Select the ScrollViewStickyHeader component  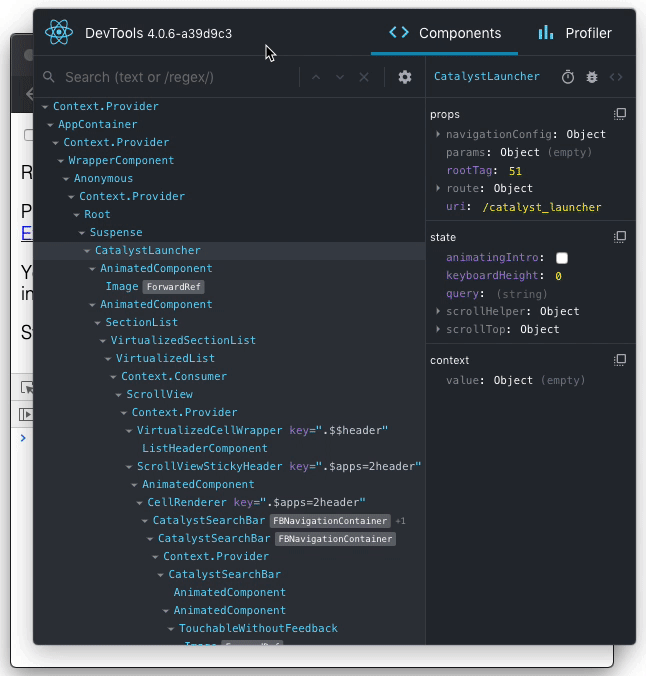coord(210,466)
